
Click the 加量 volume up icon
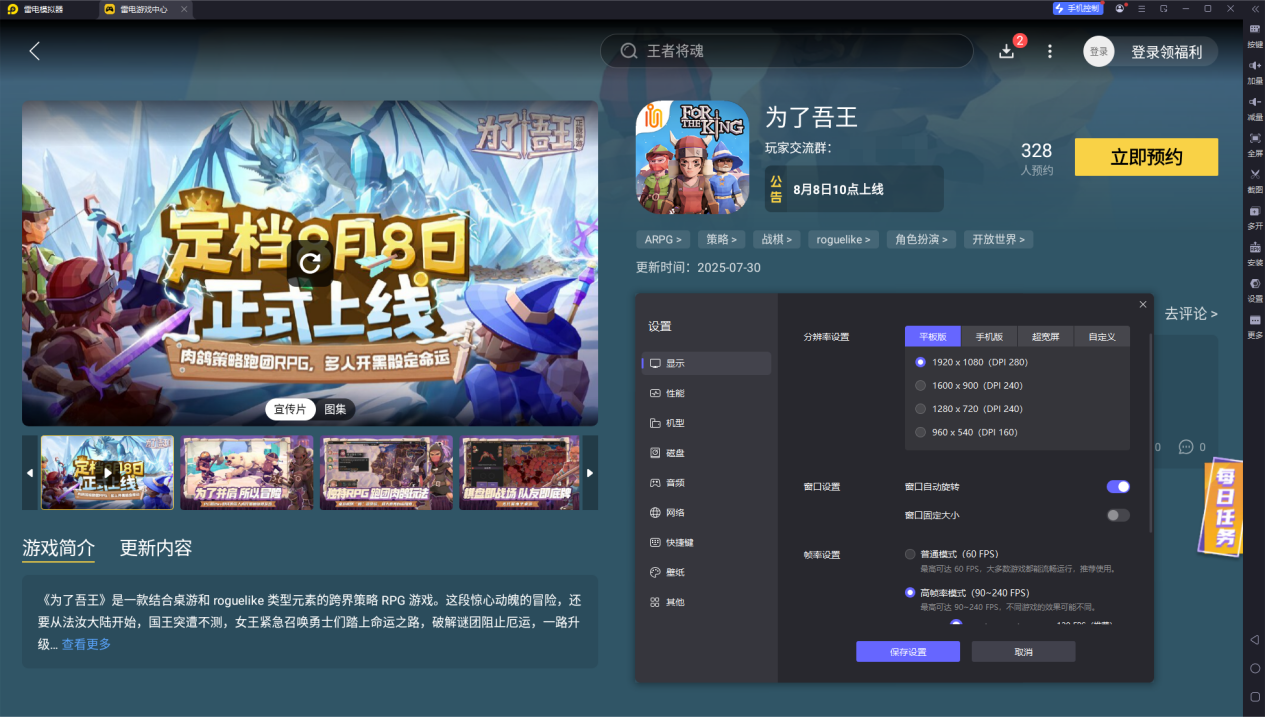pos(1254,66)
